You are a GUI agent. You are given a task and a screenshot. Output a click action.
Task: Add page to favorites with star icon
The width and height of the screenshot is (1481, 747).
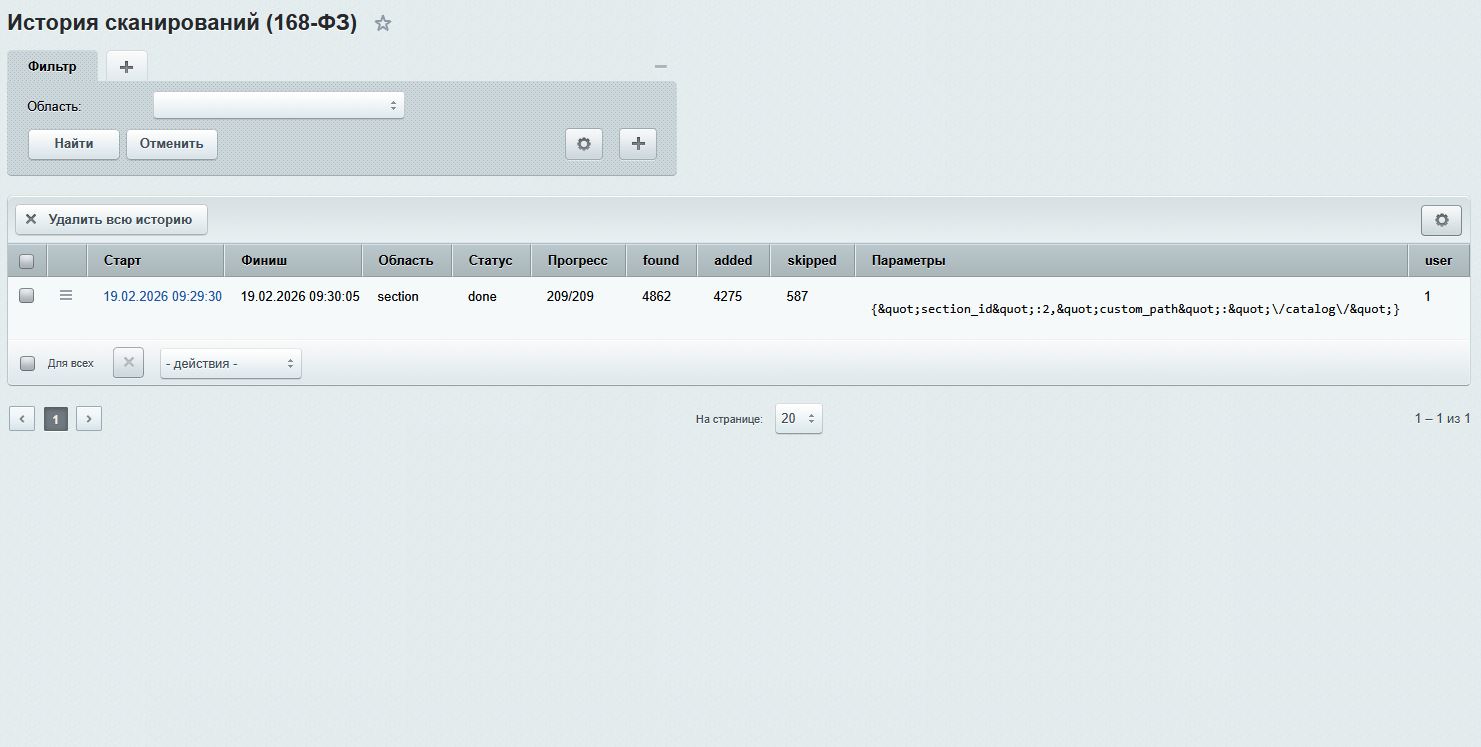click(x=382, y=24)
